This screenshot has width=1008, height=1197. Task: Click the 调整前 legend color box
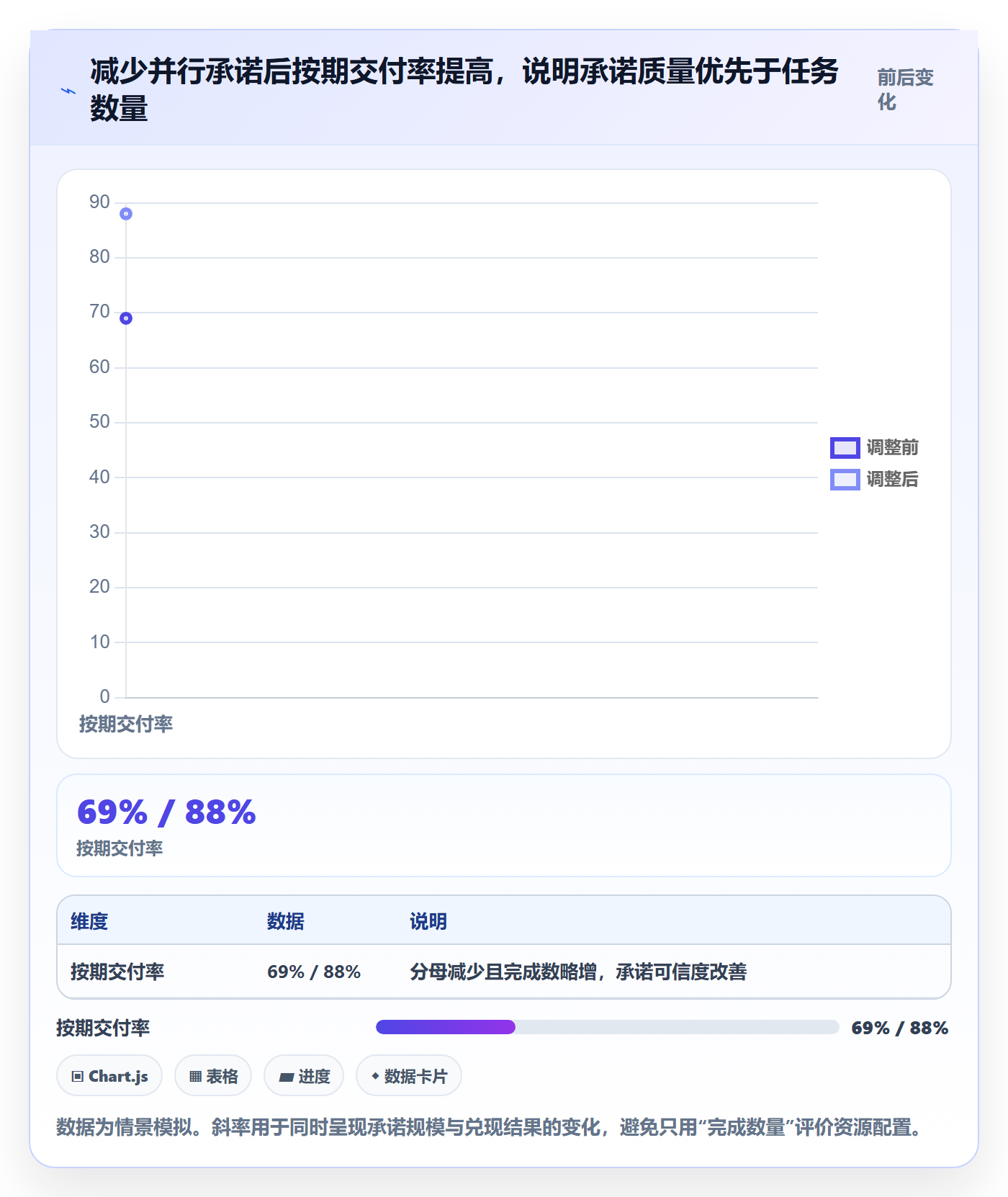point(845,447)
